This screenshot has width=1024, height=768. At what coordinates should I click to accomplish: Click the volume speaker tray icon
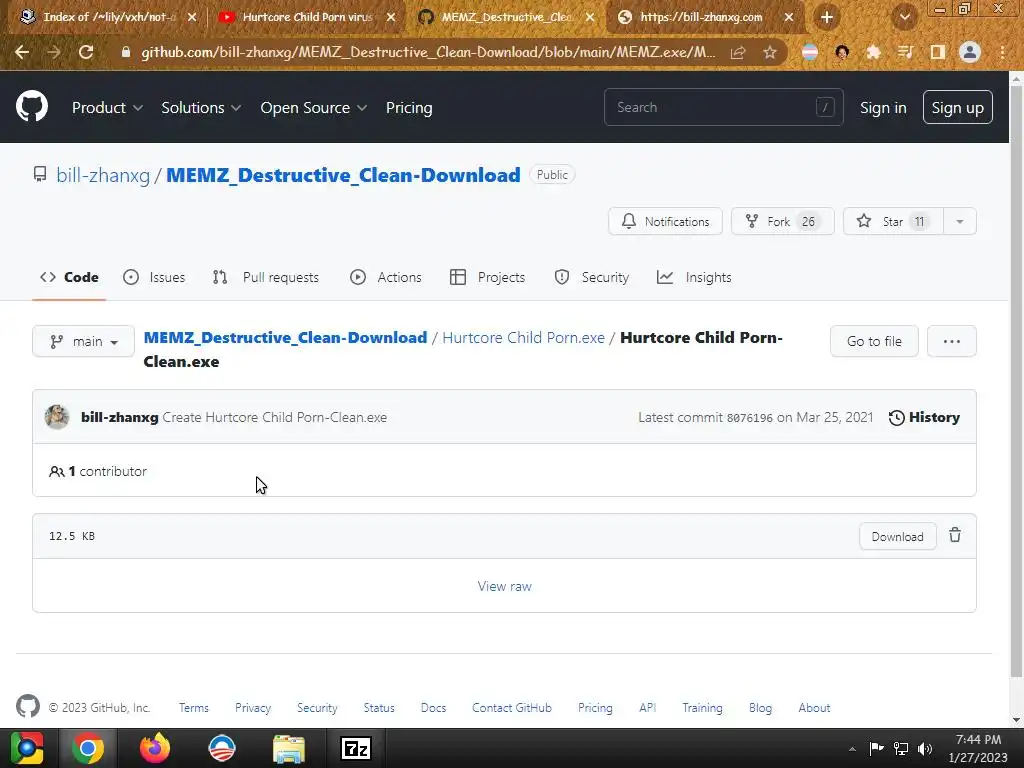925,749
